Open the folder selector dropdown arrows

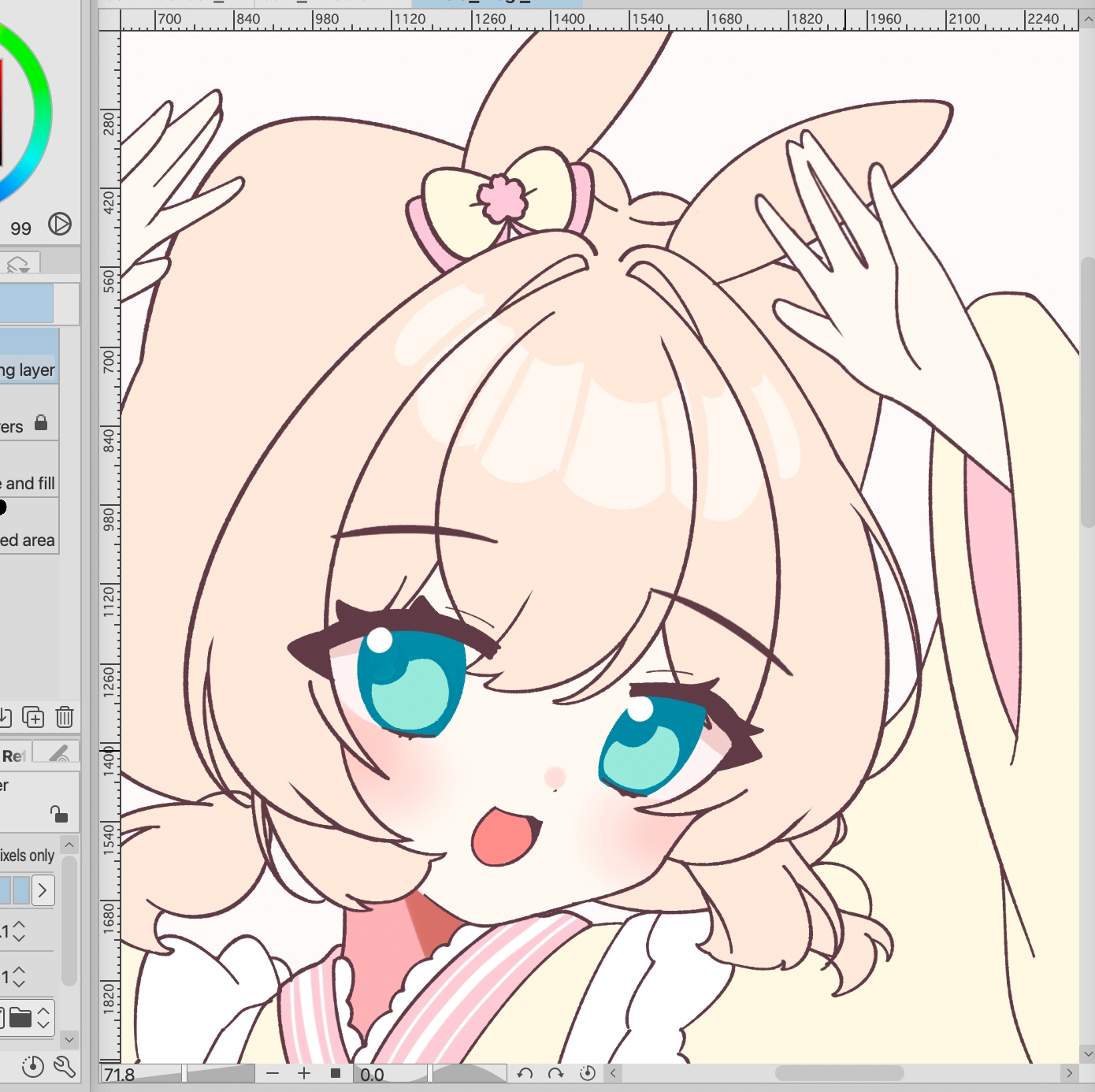click(x=44, y=1016)
